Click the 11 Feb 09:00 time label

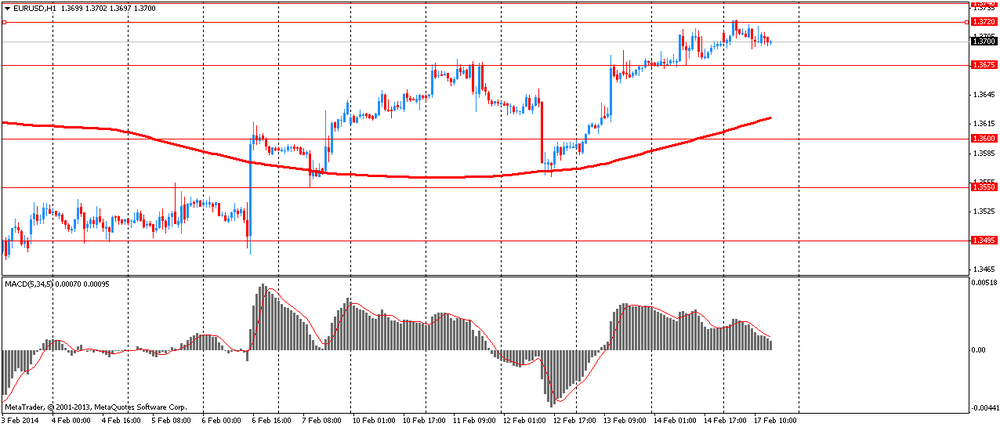tap(472, 421)
